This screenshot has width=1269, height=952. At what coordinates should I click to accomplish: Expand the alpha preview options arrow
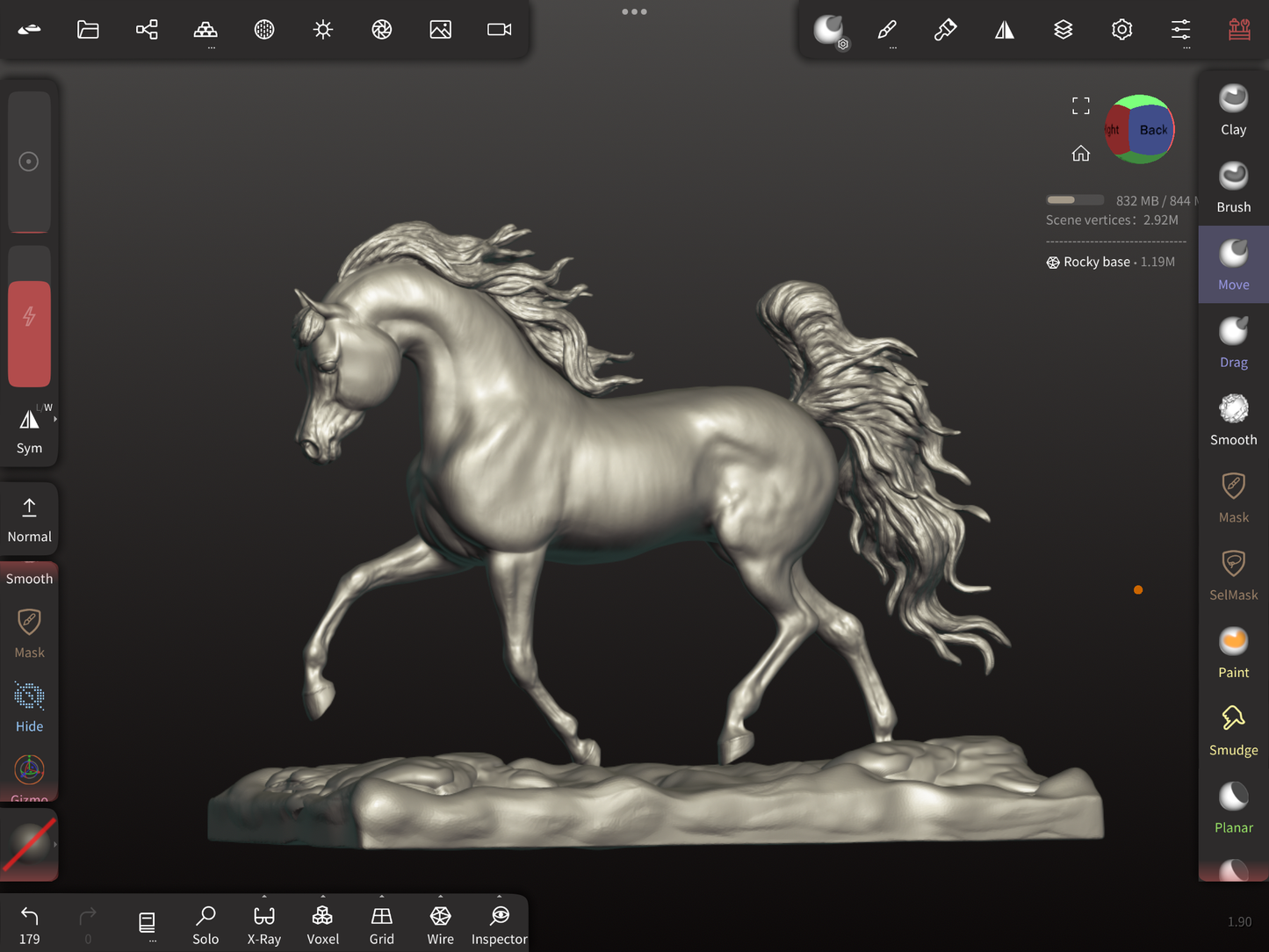(55, 845)
